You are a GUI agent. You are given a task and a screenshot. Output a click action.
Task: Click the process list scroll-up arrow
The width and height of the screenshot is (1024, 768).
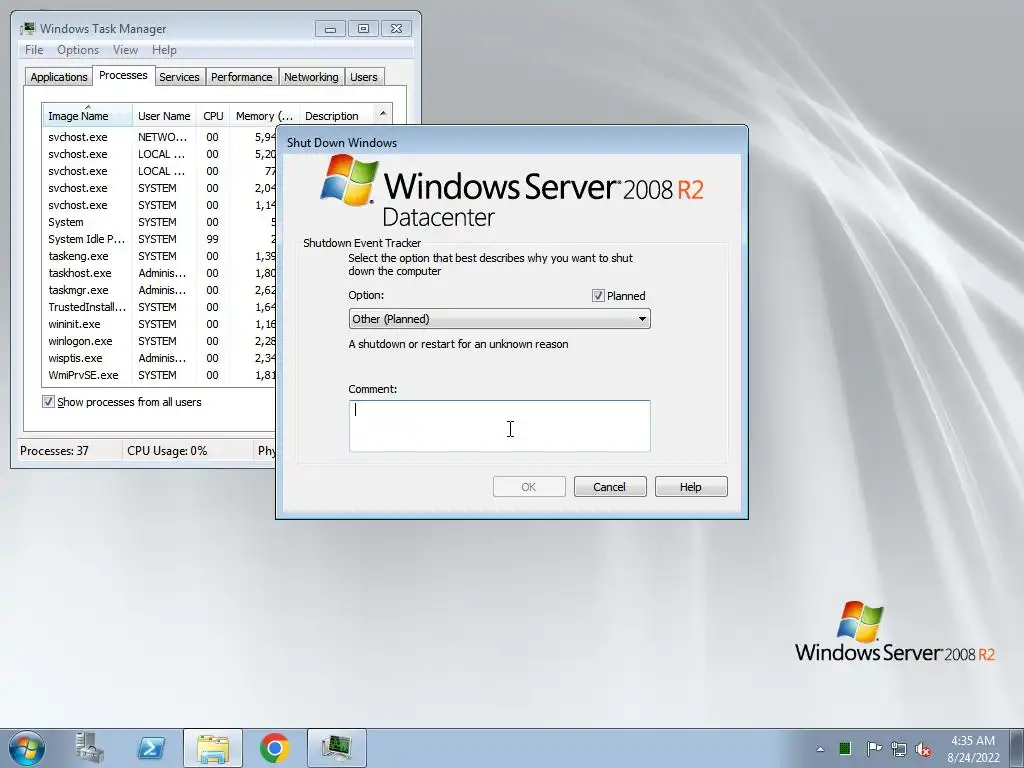click(383, 114)
